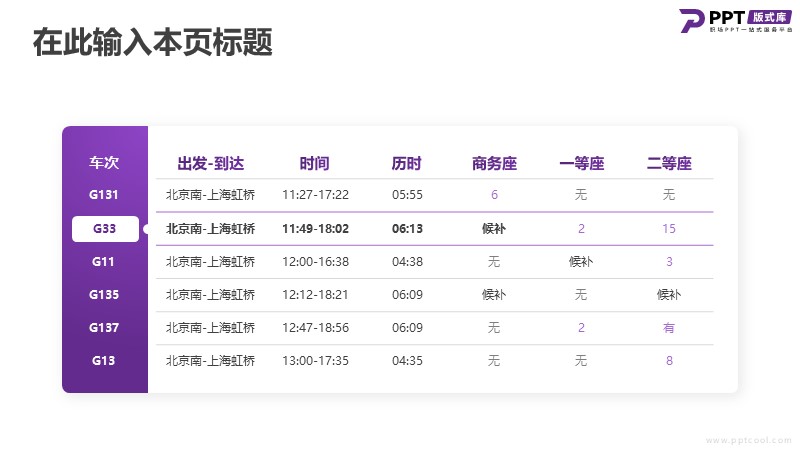Click the 12:47-18:56 time cell
Image resolution: width=800 pixels, height=450 pixels.
(x=315, y=328)
